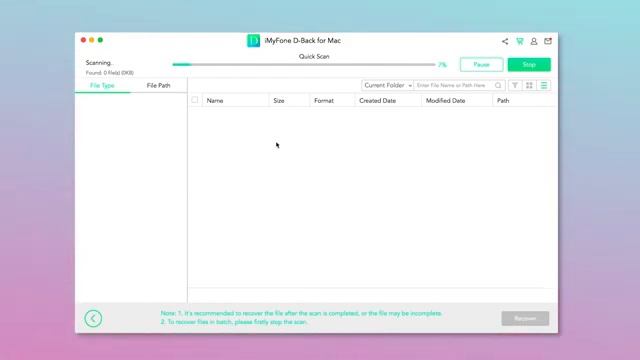The image size is (640, 360).
Task: Open the filter funnel icon
Action: point(515,85)
